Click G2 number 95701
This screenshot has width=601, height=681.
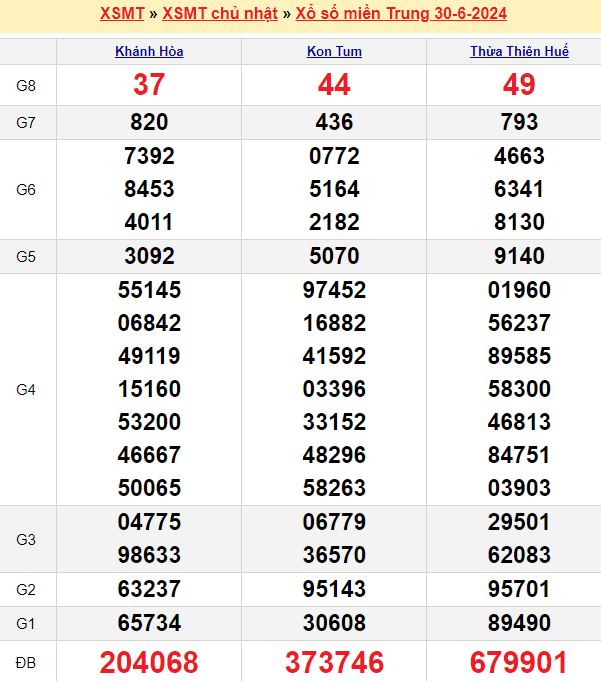point(519,589)
